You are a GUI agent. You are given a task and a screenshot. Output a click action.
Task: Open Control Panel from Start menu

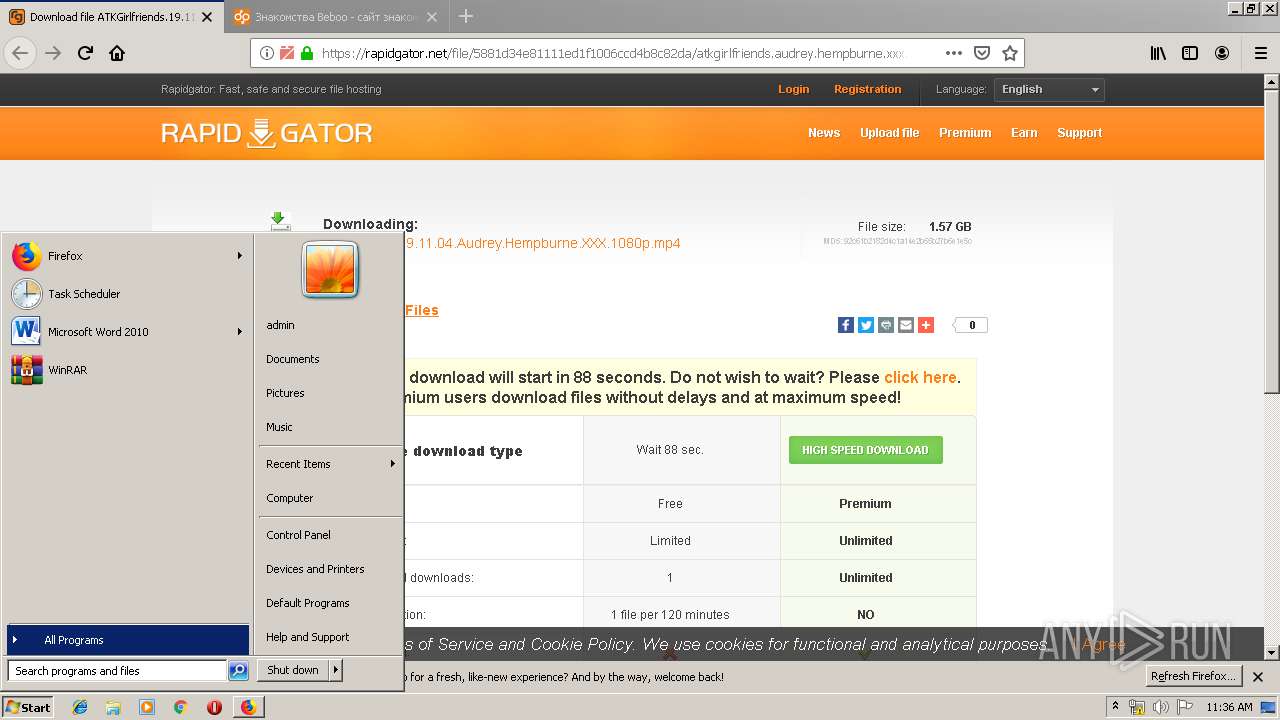pos(330,535)
